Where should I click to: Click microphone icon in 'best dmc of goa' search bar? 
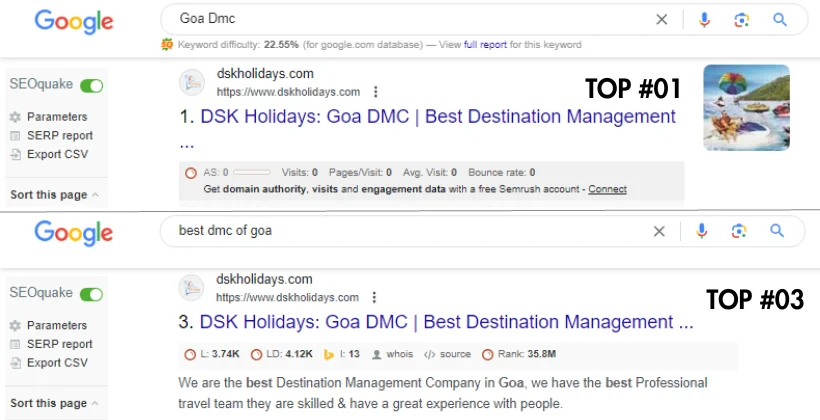702,231
